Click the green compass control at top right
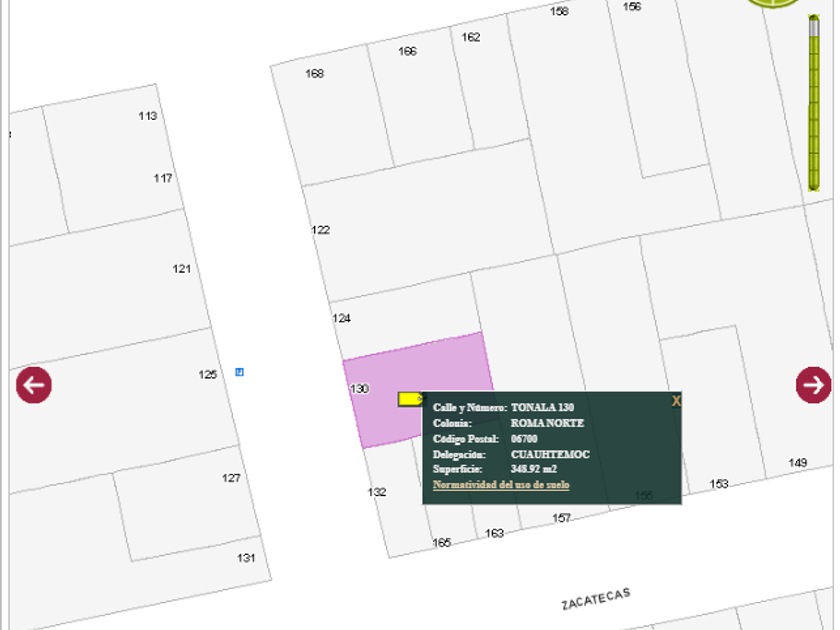 pos(771,3)
